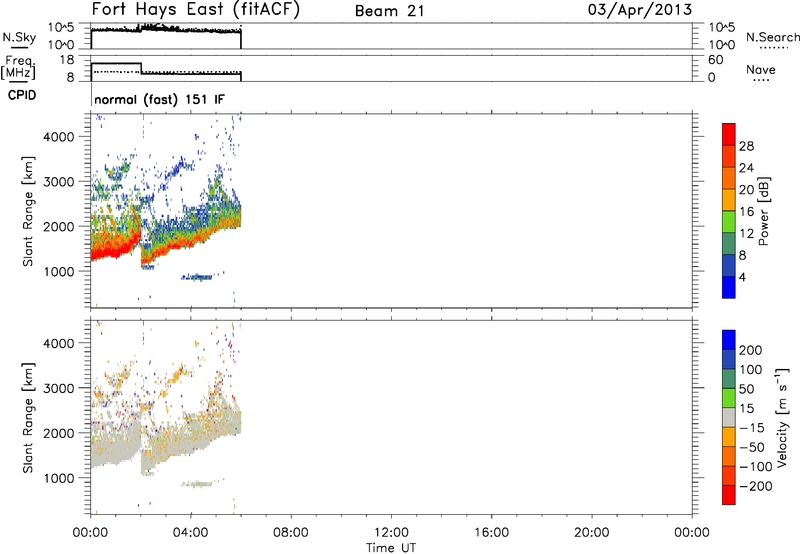
Task: Click the '4000' tick in the power panel
Action: pyautogui.click(x=59, y=137)
